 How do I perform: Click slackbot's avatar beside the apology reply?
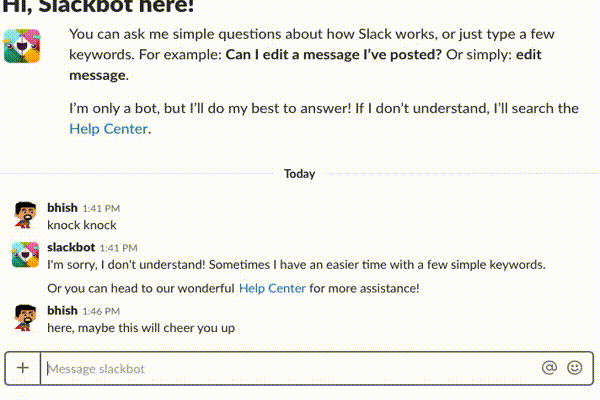point(26,255)
